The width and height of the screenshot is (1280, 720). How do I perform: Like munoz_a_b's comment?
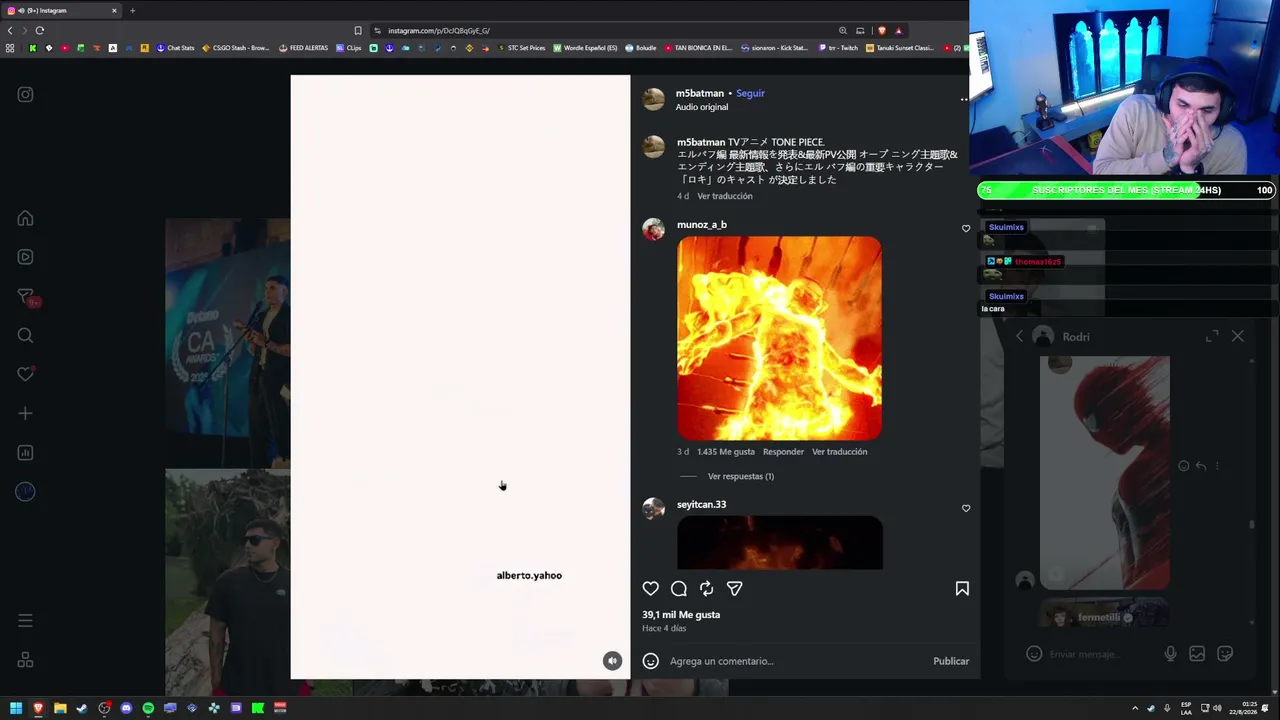click(x=966, y=229)
